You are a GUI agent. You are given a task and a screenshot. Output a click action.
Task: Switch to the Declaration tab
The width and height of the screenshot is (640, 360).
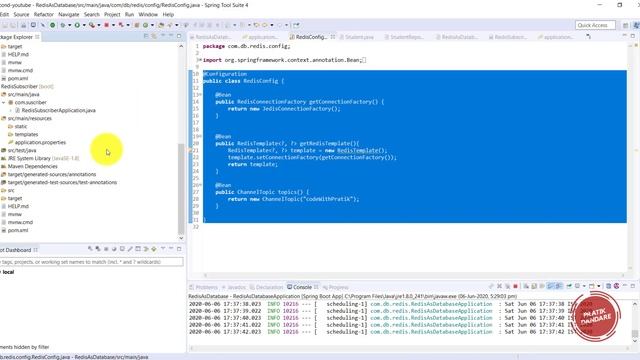(x=267, y=287)
